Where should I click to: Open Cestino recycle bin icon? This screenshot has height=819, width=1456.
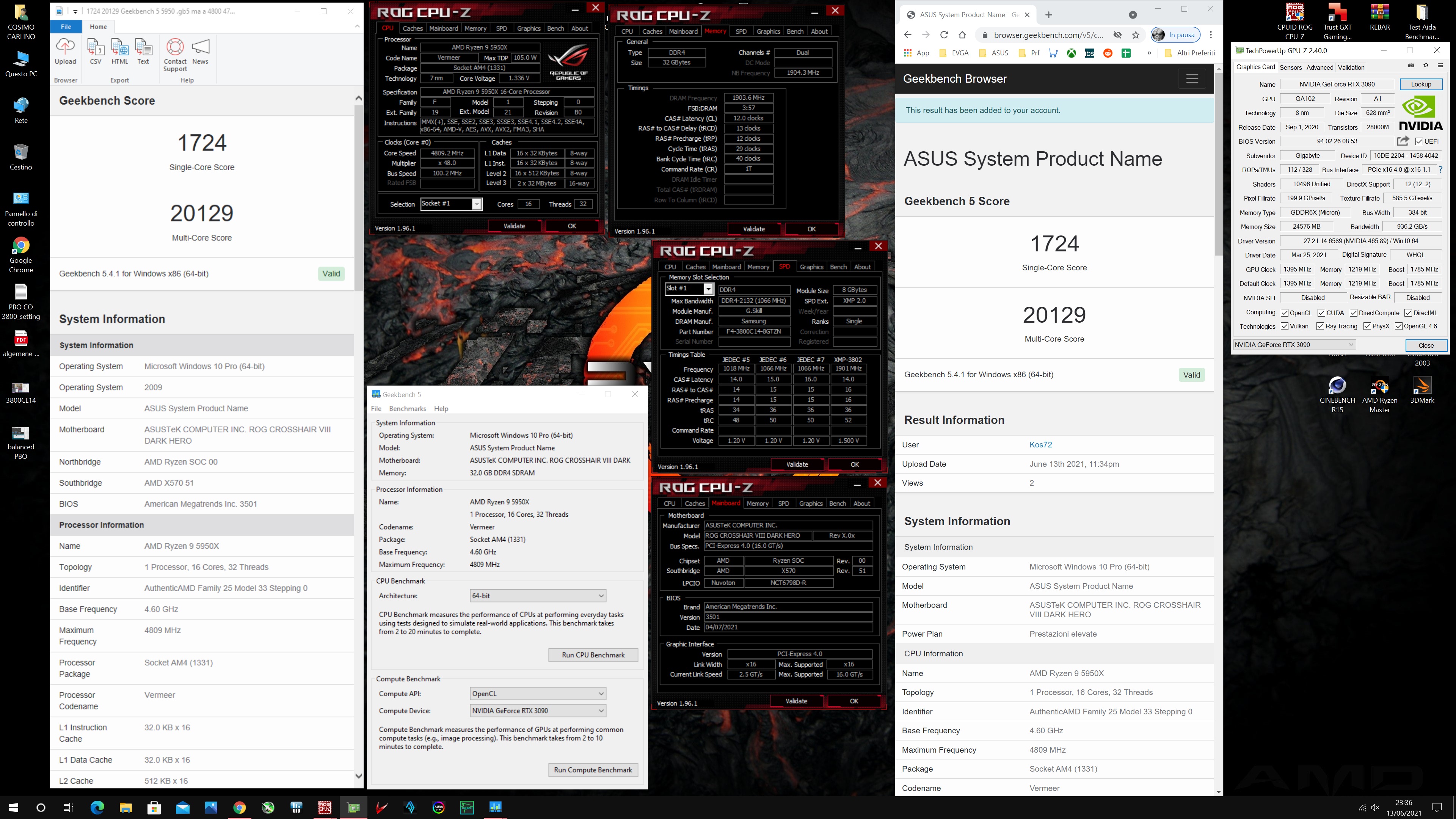coord(21,157)
